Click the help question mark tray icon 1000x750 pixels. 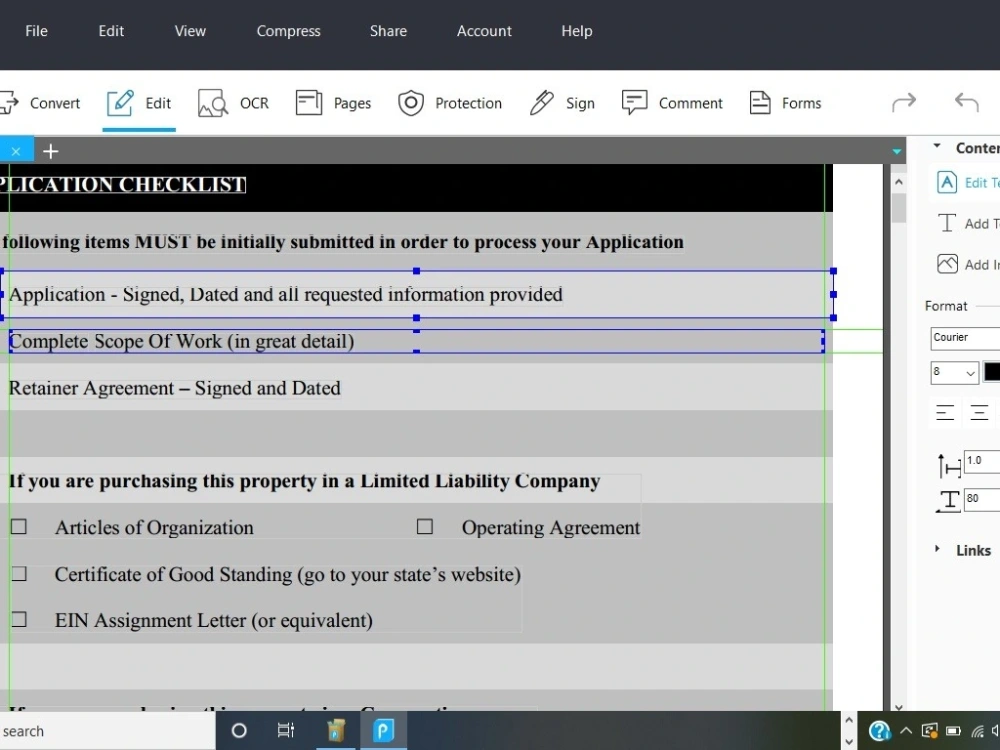coord(879,731)
